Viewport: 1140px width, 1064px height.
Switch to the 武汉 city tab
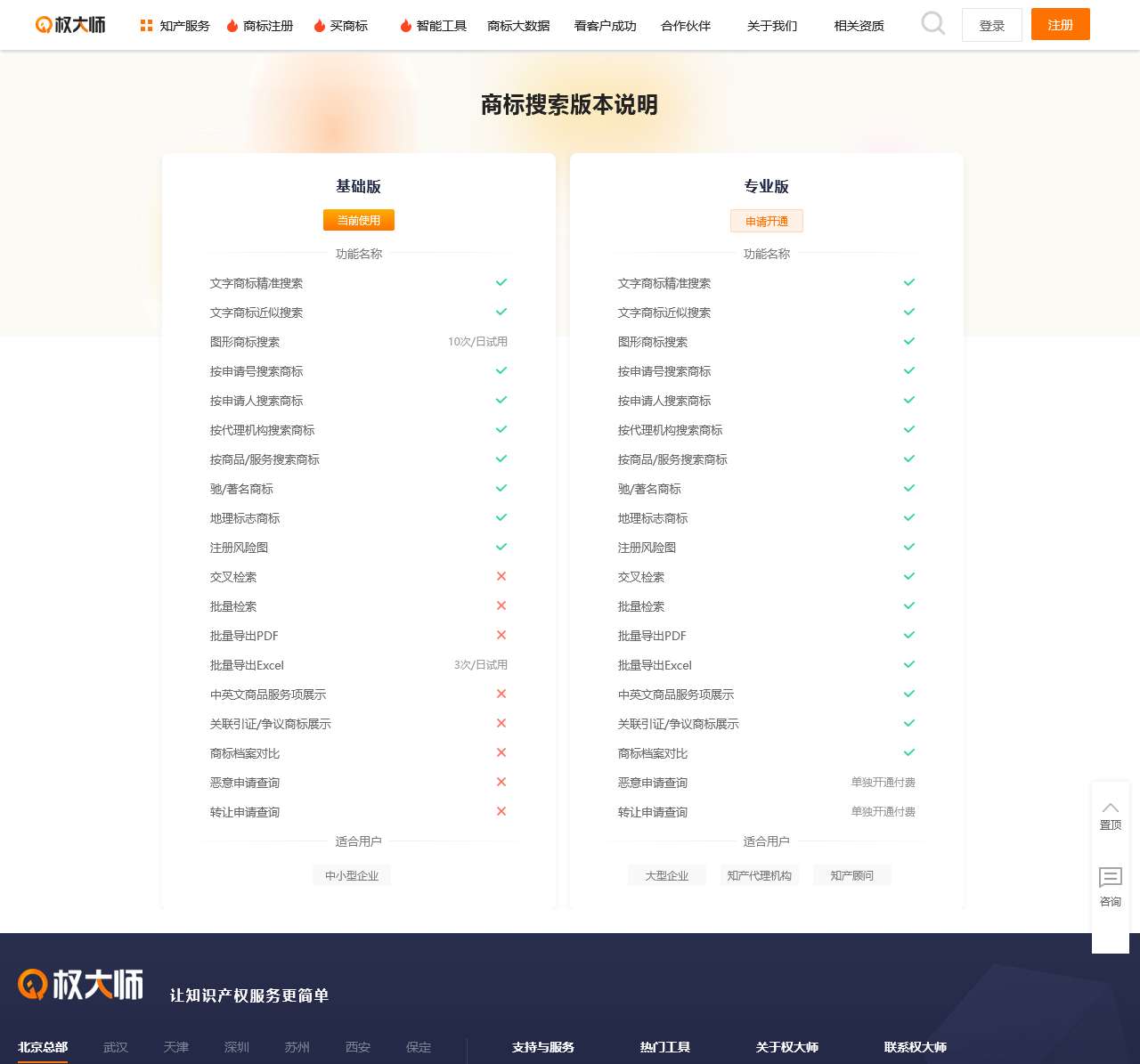[x=116, y=1047]
